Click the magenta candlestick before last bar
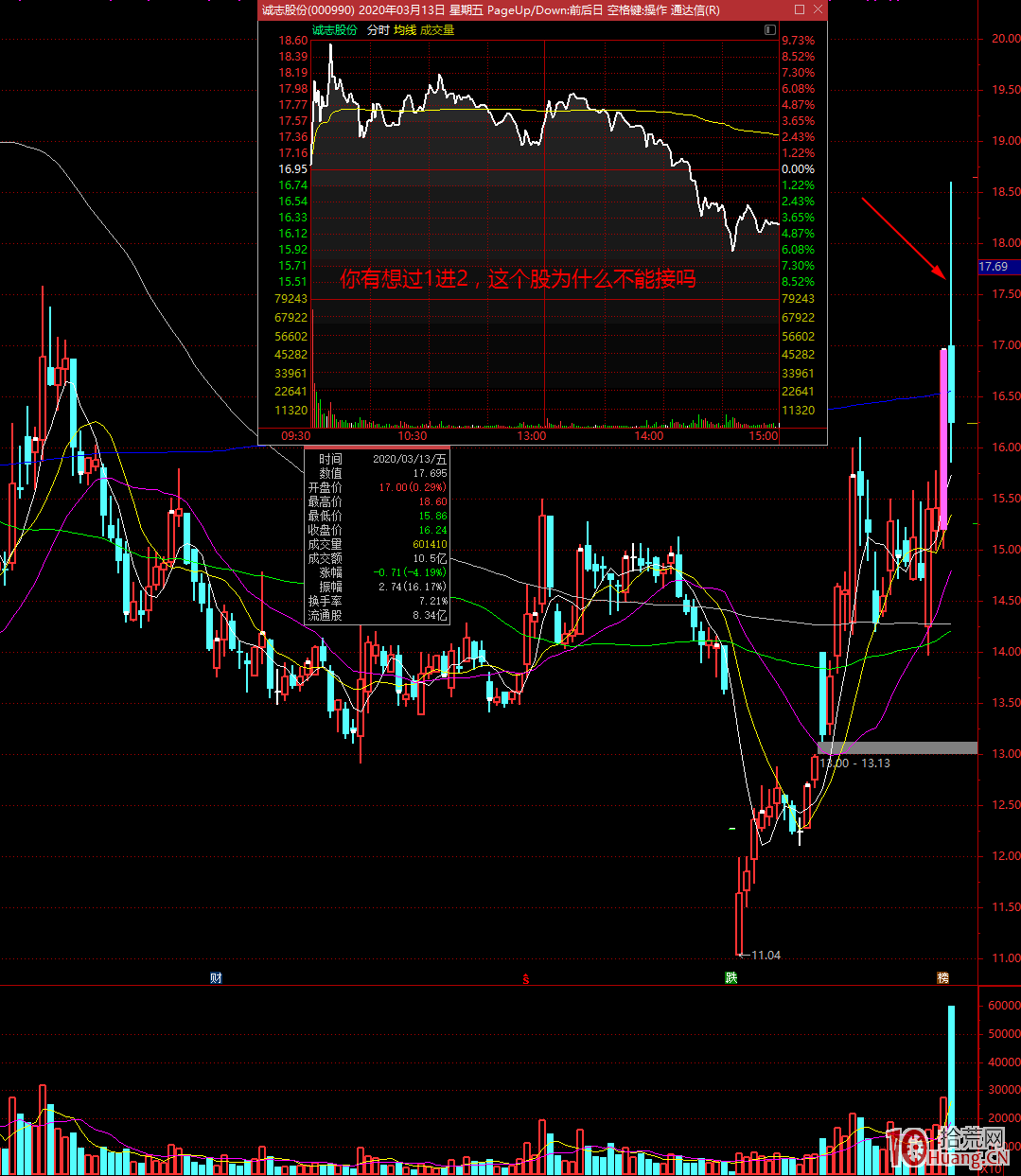Image resolution: width=1021 pixels, height=1176 pixels. pos(943,438)
